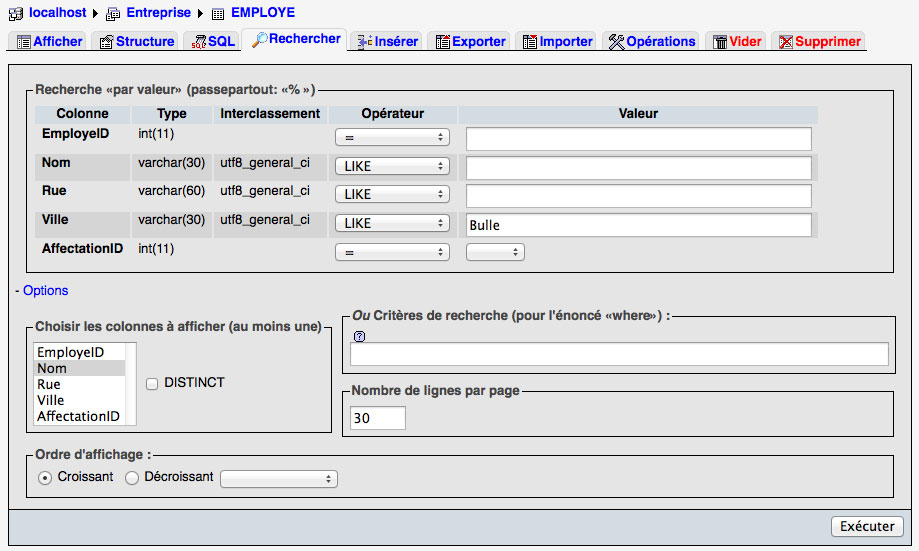Click the Afficher tab table icon
Image resolution: width=919 pixels, height=551 pixels.
click(24, 42)
